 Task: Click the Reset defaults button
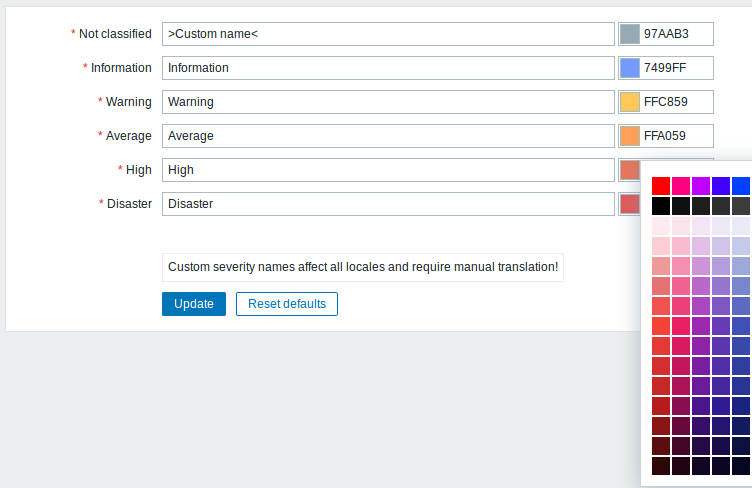coord(287,304)
